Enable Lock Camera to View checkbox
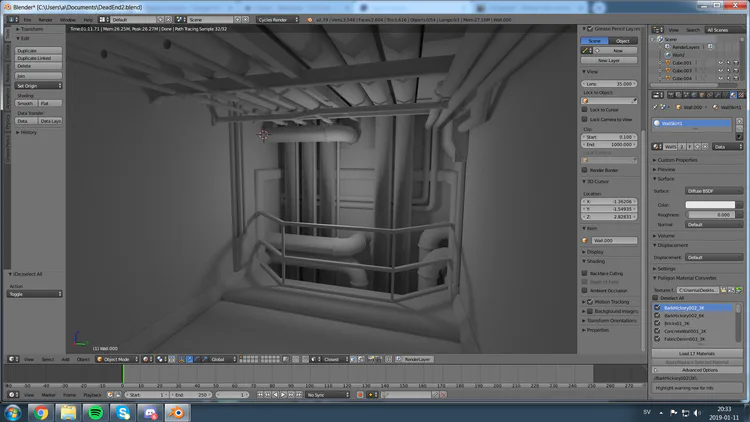 [585, 119]
